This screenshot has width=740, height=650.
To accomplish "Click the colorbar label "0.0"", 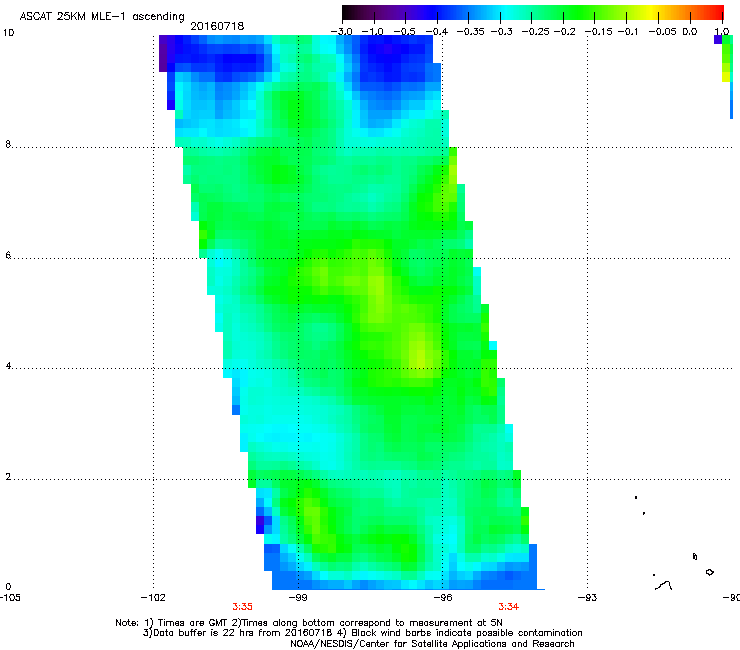I will (690, 32).
